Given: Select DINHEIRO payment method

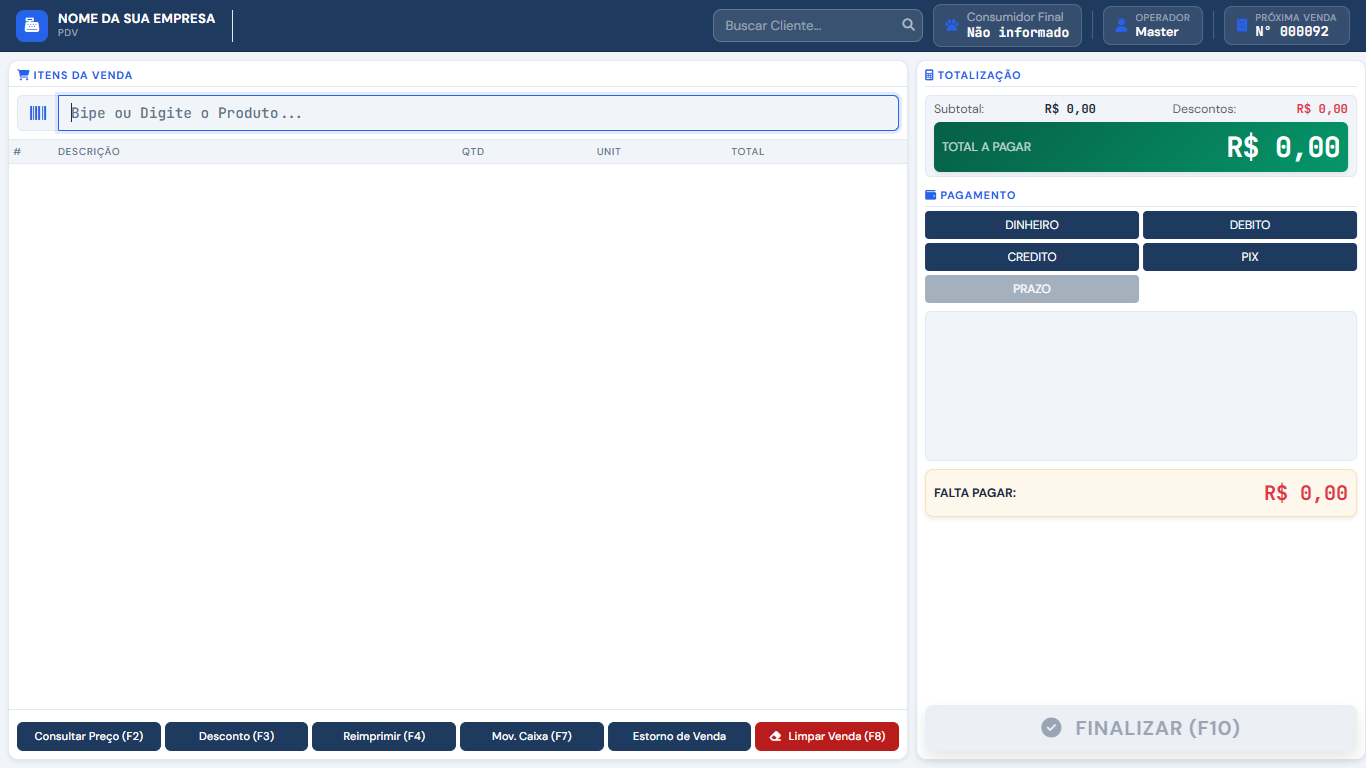Looking at the screenshot, I should coord(1032,225).
